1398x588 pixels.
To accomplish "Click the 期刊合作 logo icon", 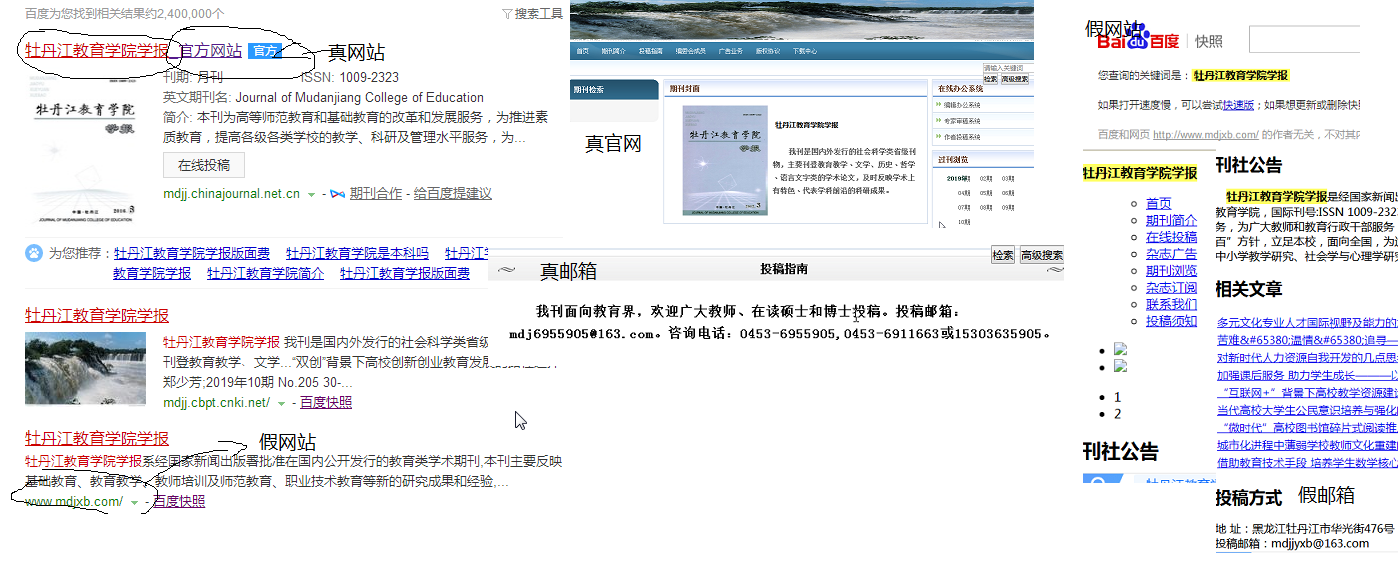I will (338, 194).
